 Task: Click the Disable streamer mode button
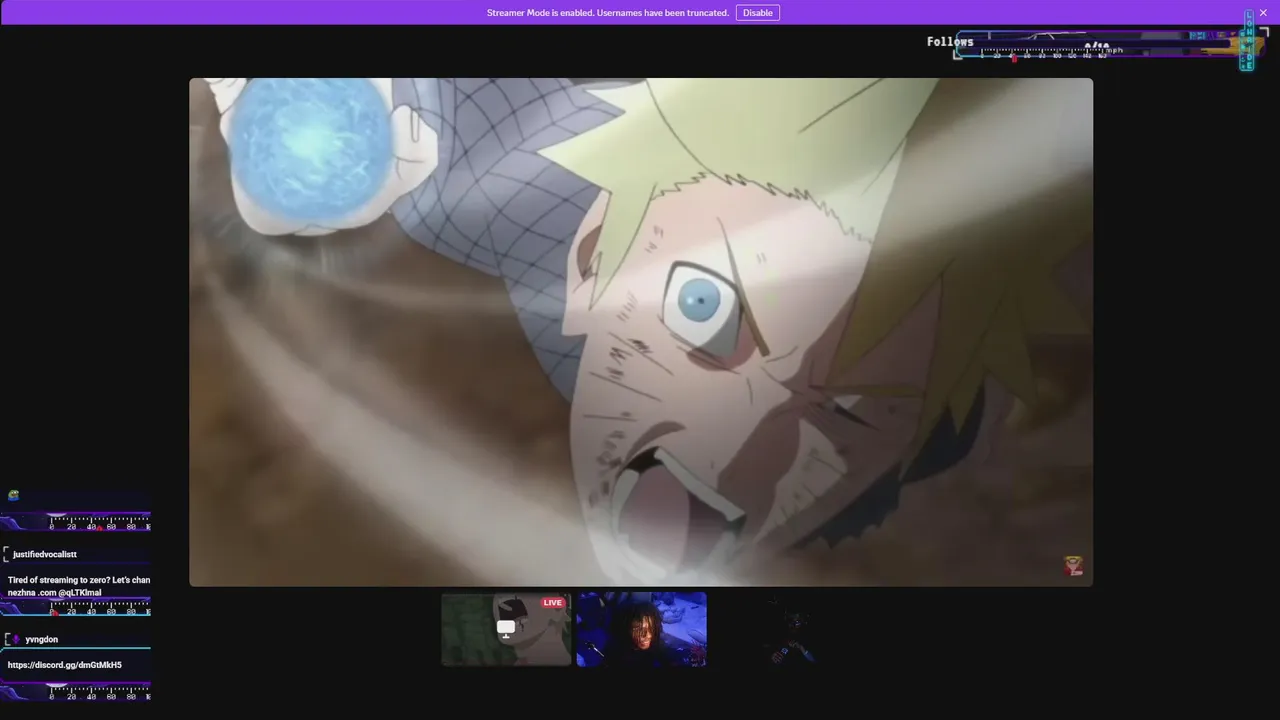tap(758, 13)
